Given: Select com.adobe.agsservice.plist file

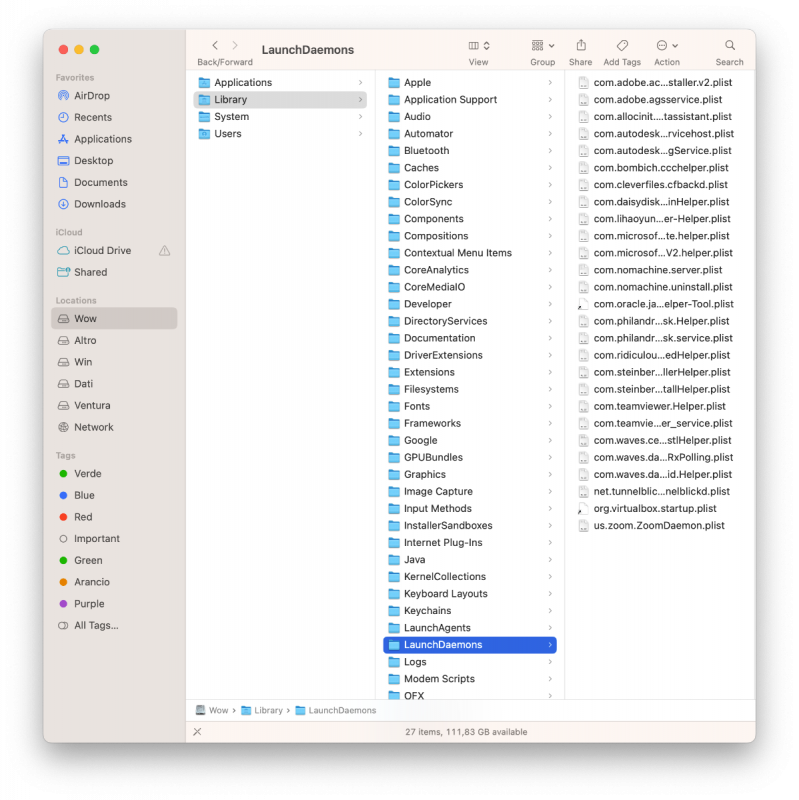Looking at the screenshot, I should (659, 99).
